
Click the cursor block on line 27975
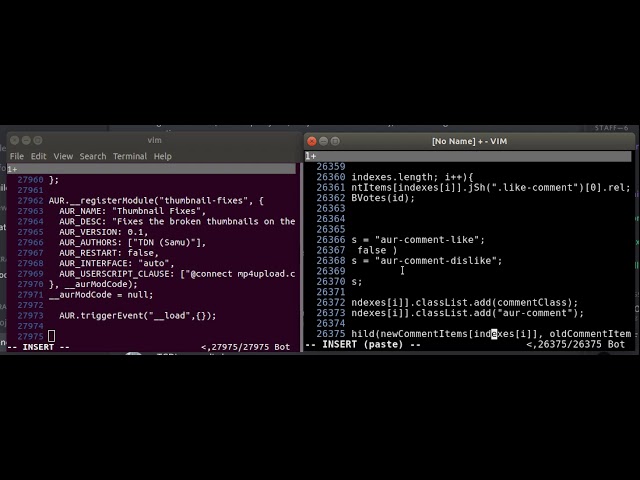coord(51,336)
